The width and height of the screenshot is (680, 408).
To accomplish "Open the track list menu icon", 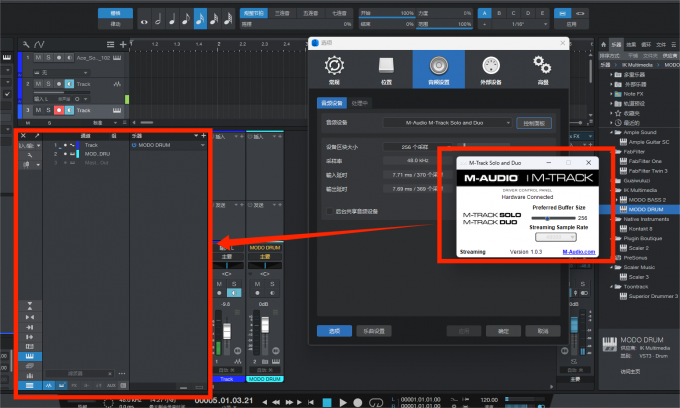I will tap(111, 44).
